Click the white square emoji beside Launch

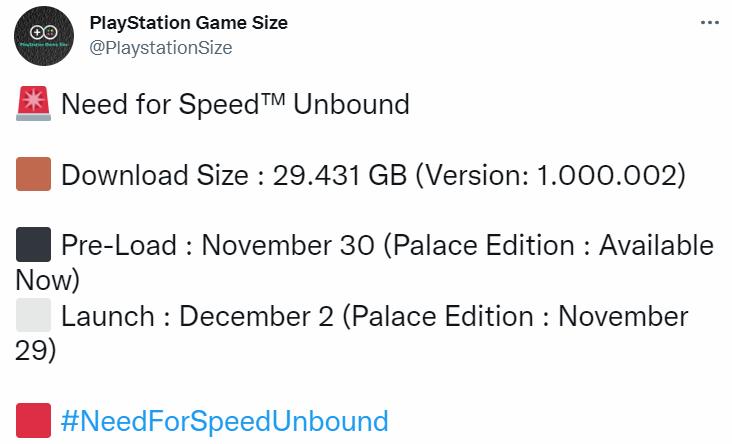coord(33,317)
